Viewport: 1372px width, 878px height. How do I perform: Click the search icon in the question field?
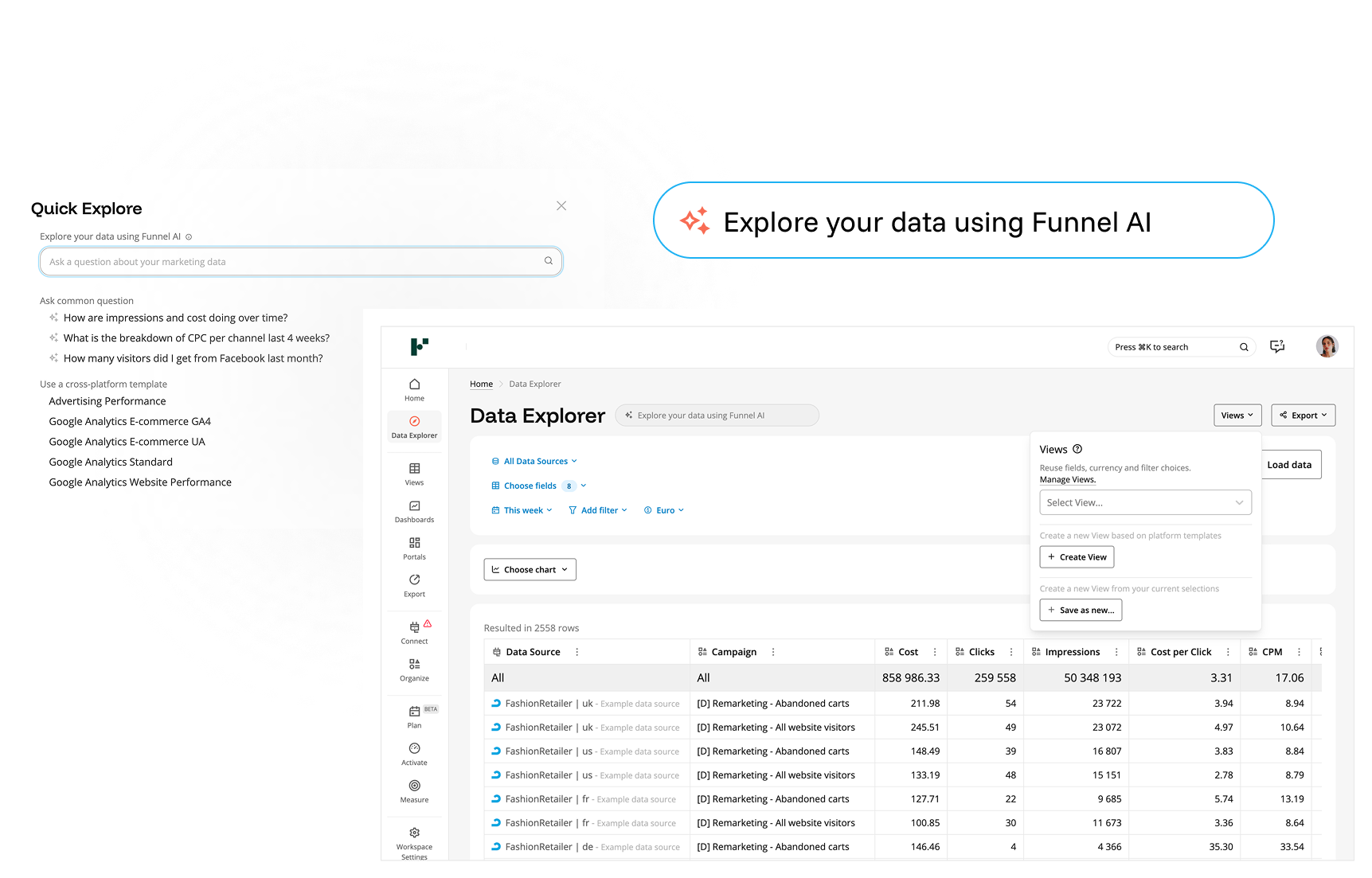pos(549,261)
